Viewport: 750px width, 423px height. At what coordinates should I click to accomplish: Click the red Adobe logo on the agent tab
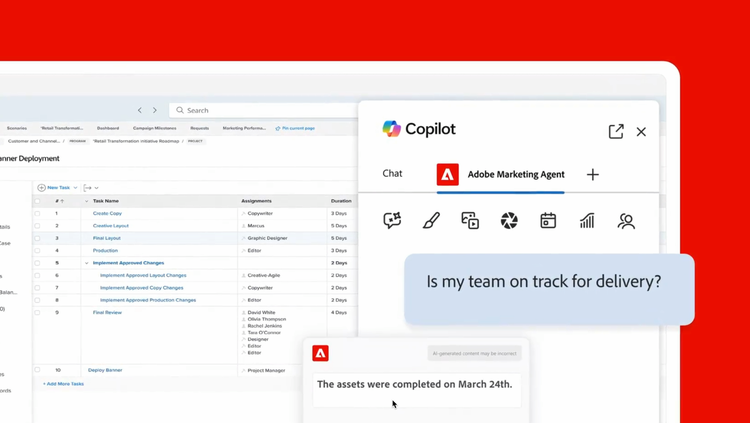click(448, 175)
